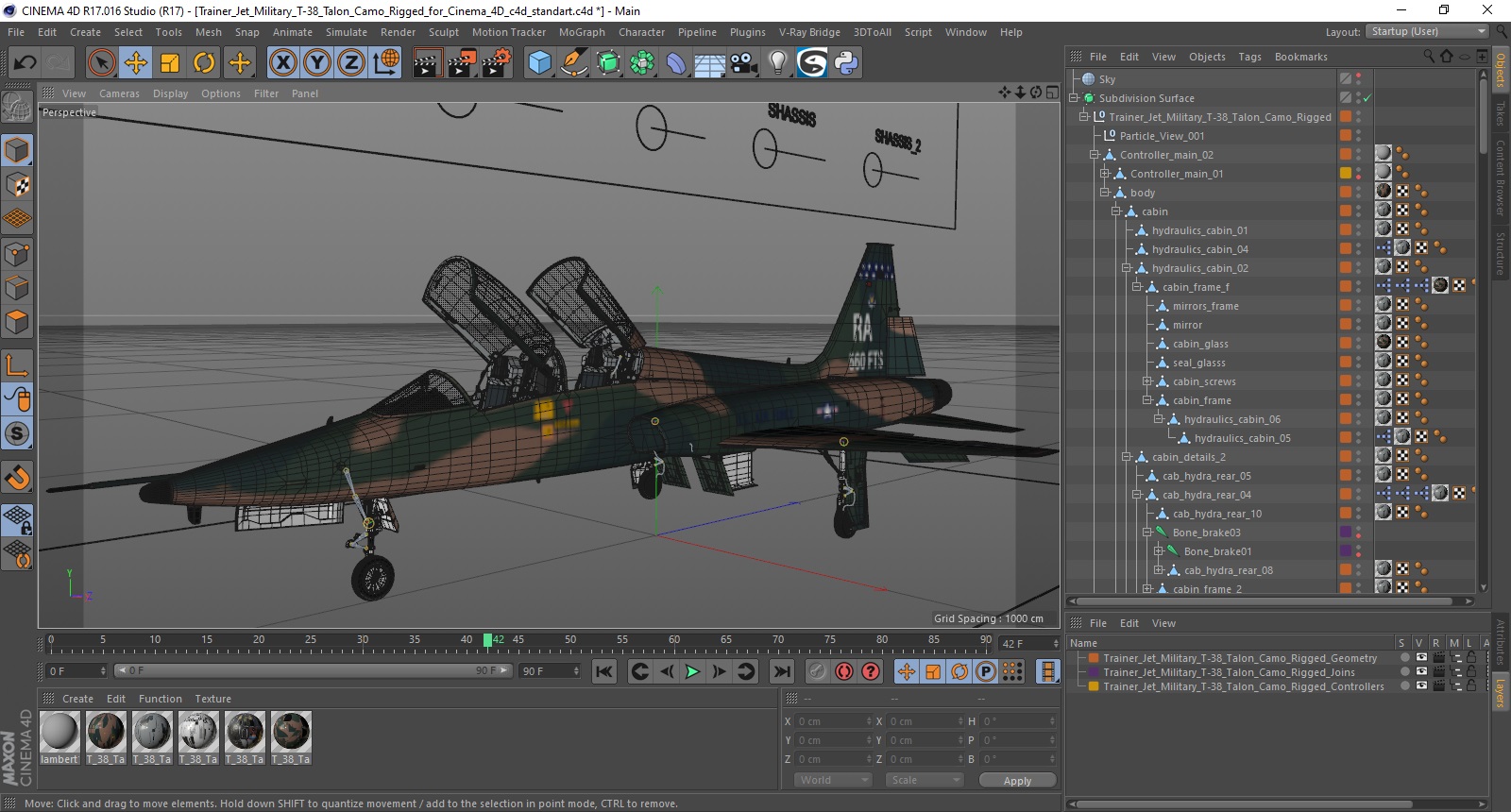Open the Layout Startup dropdown
The width and height of the screenshot is (1511, 812).
click(1427, 31)
